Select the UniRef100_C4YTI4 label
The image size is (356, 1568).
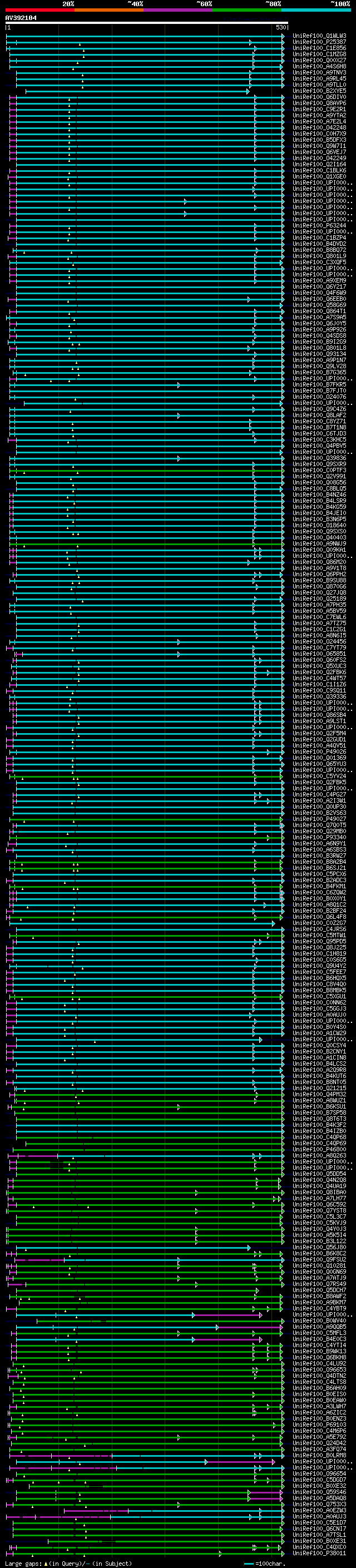(319, 1345)
